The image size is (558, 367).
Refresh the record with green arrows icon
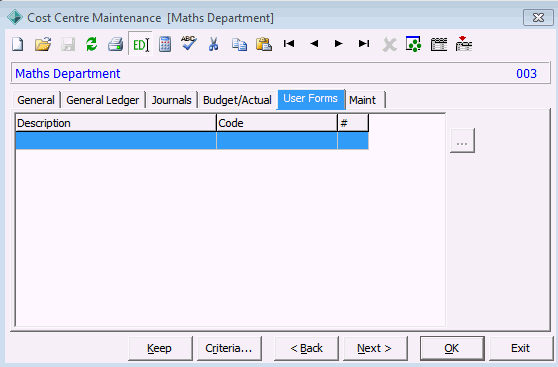[91, 44]
